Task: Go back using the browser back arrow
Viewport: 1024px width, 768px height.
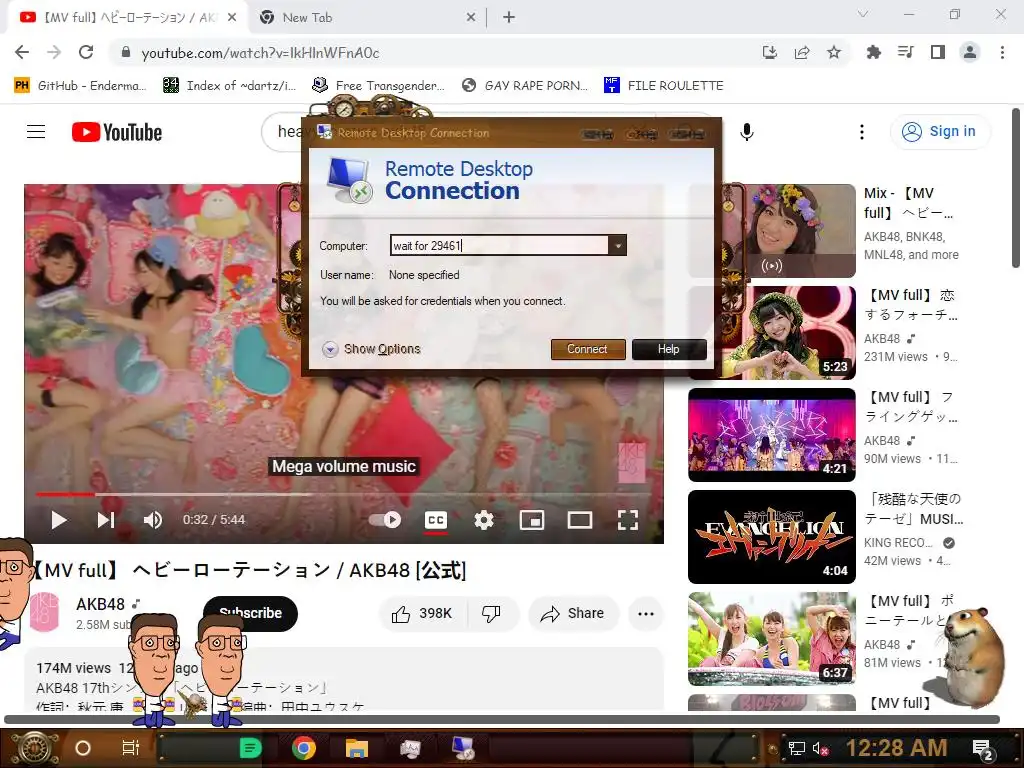Action: coord(22,52)
